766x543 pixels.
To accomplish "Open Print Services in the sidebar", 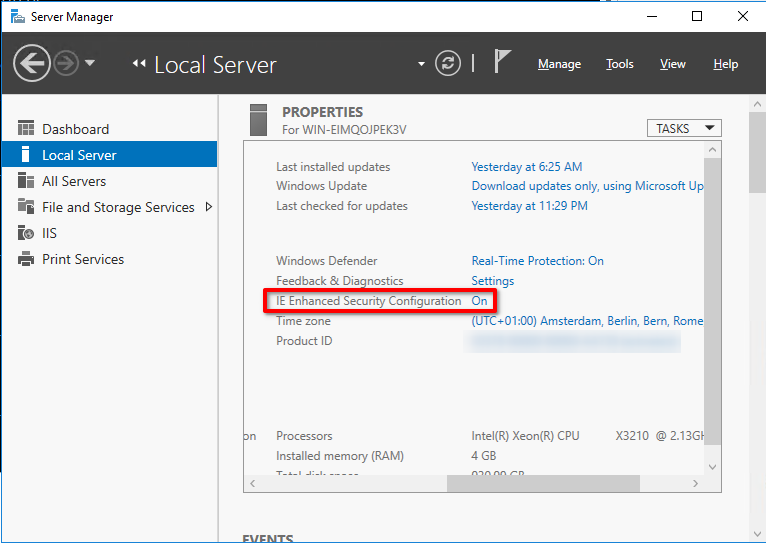I will [x=82, y=259].
